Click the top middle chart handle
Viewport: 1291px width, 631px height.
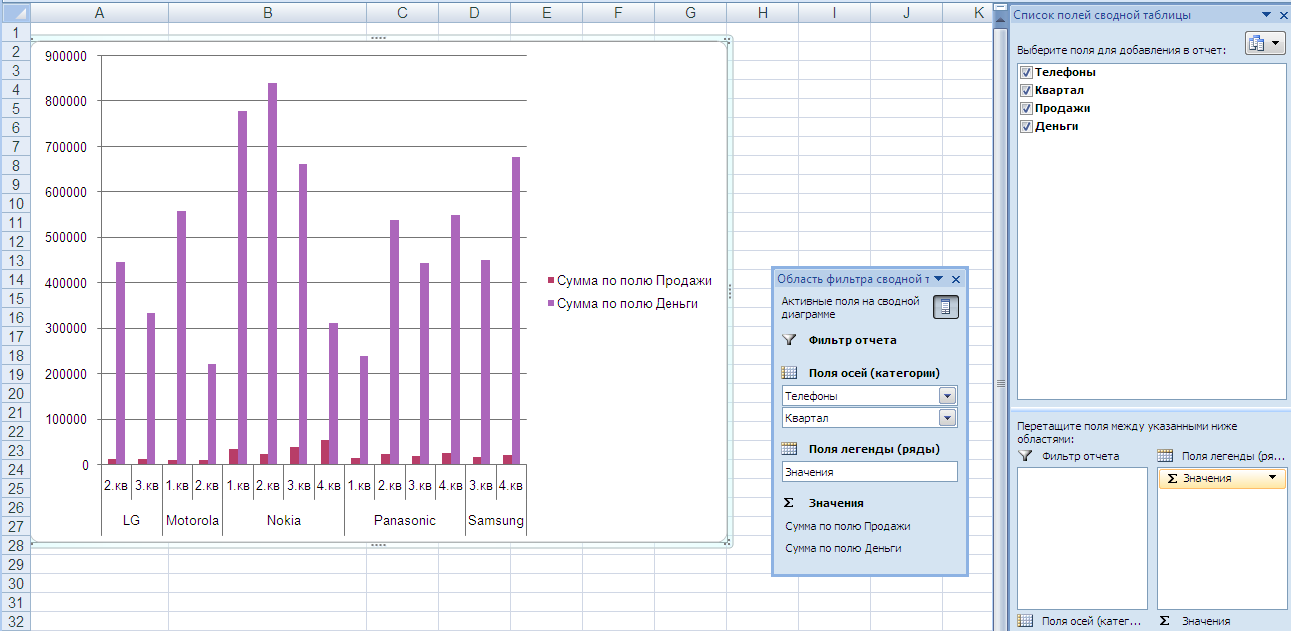378,38
